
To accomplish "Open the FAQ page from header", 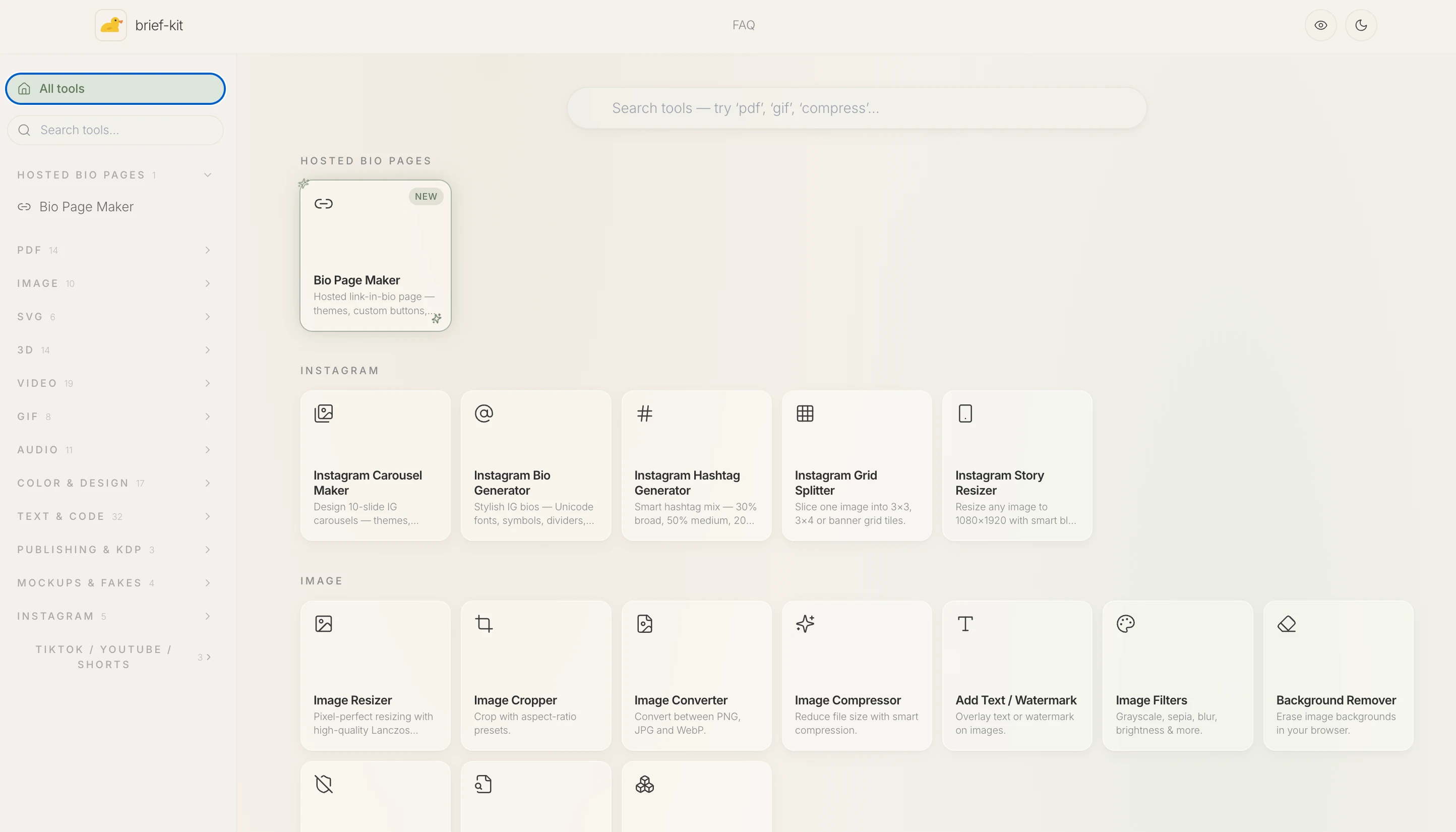I will 743,25.
